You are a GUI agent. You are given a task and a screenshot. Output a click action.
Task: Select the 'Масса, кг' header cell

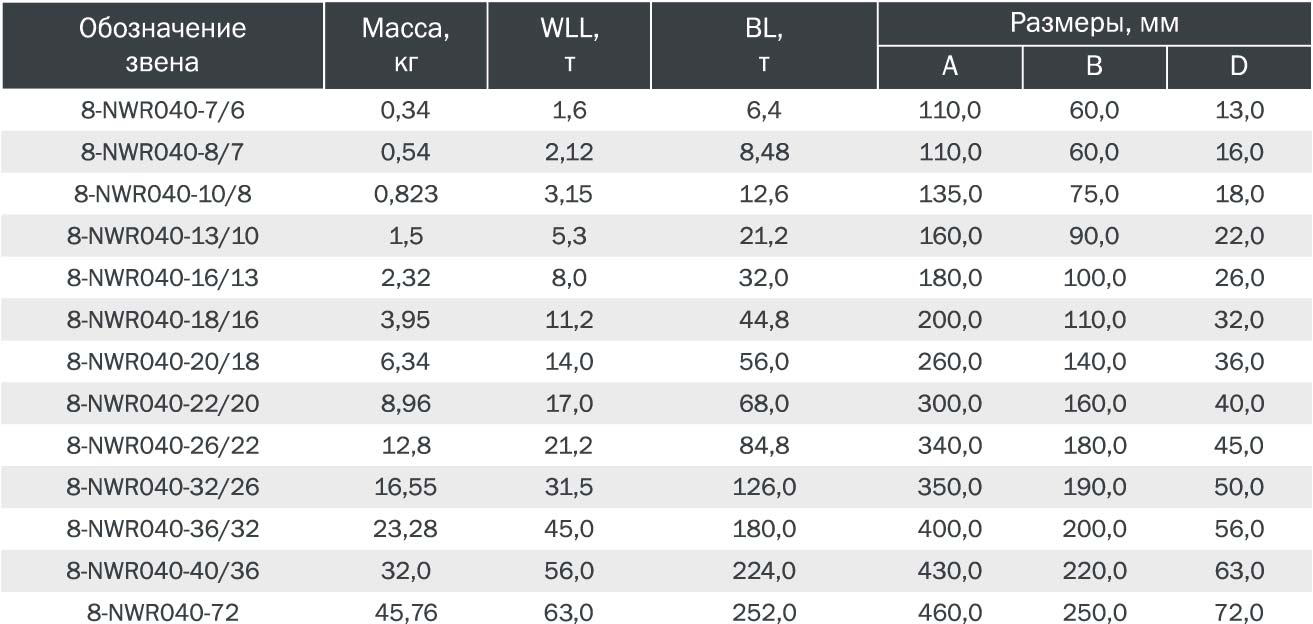tap(406, 45)
